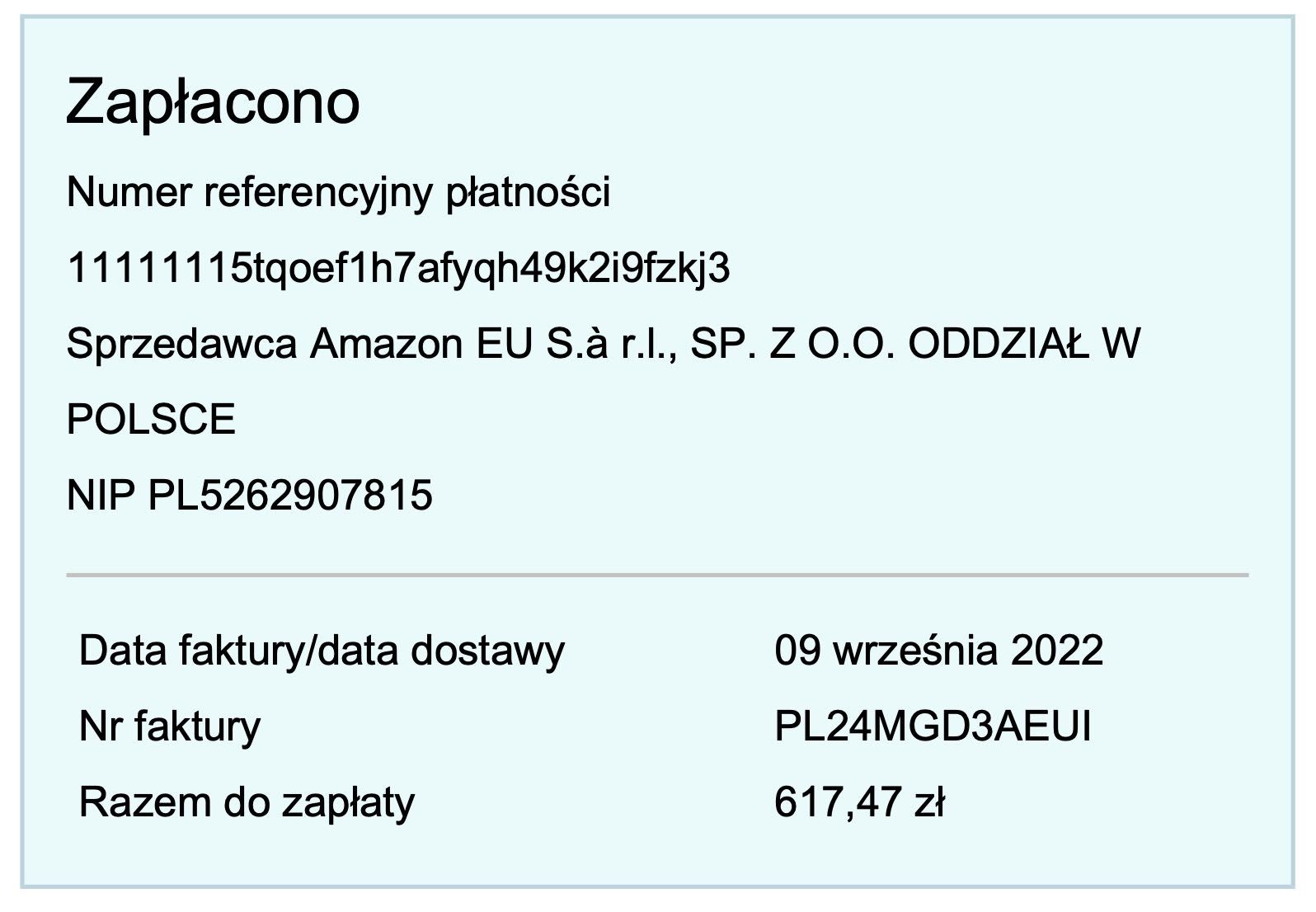Click the SP. Z O.O. text

[792, 344]
